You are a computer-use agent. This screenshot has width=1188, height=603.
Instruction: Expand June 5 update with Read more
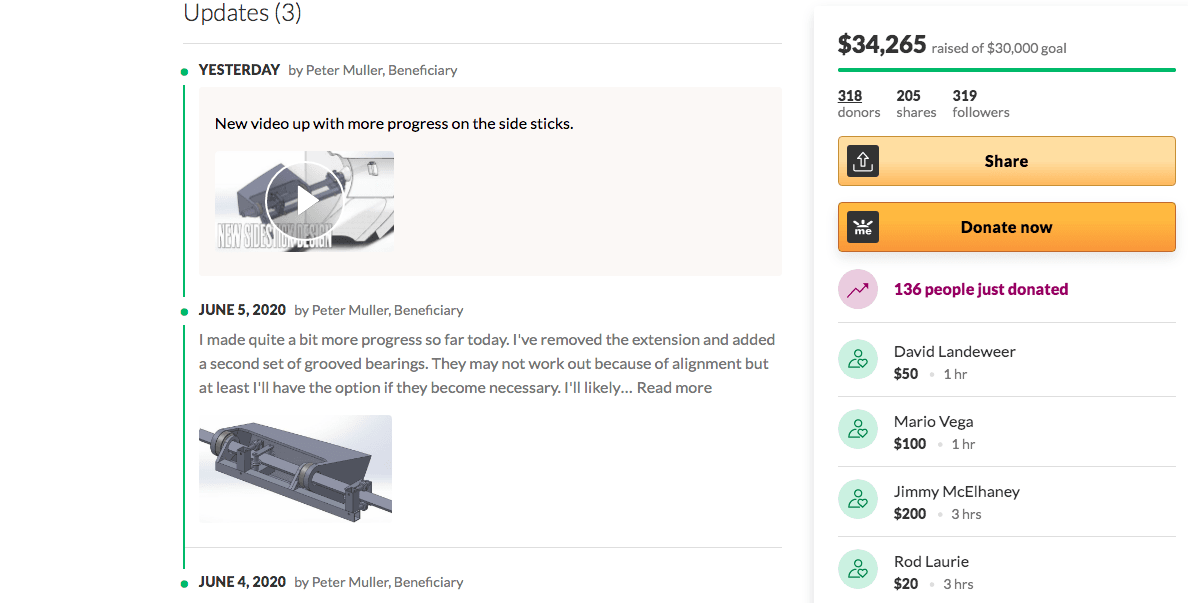pyautogui.click(x=674, y=387)
